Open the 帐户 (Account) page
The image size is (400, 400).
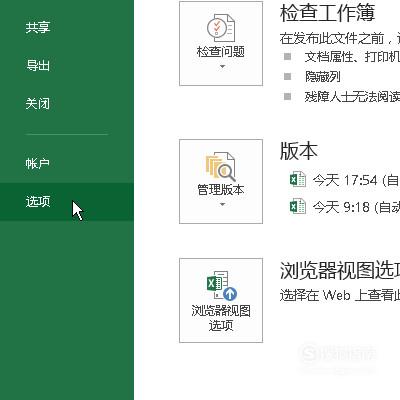pyautogui.click(x=38, y=163)
